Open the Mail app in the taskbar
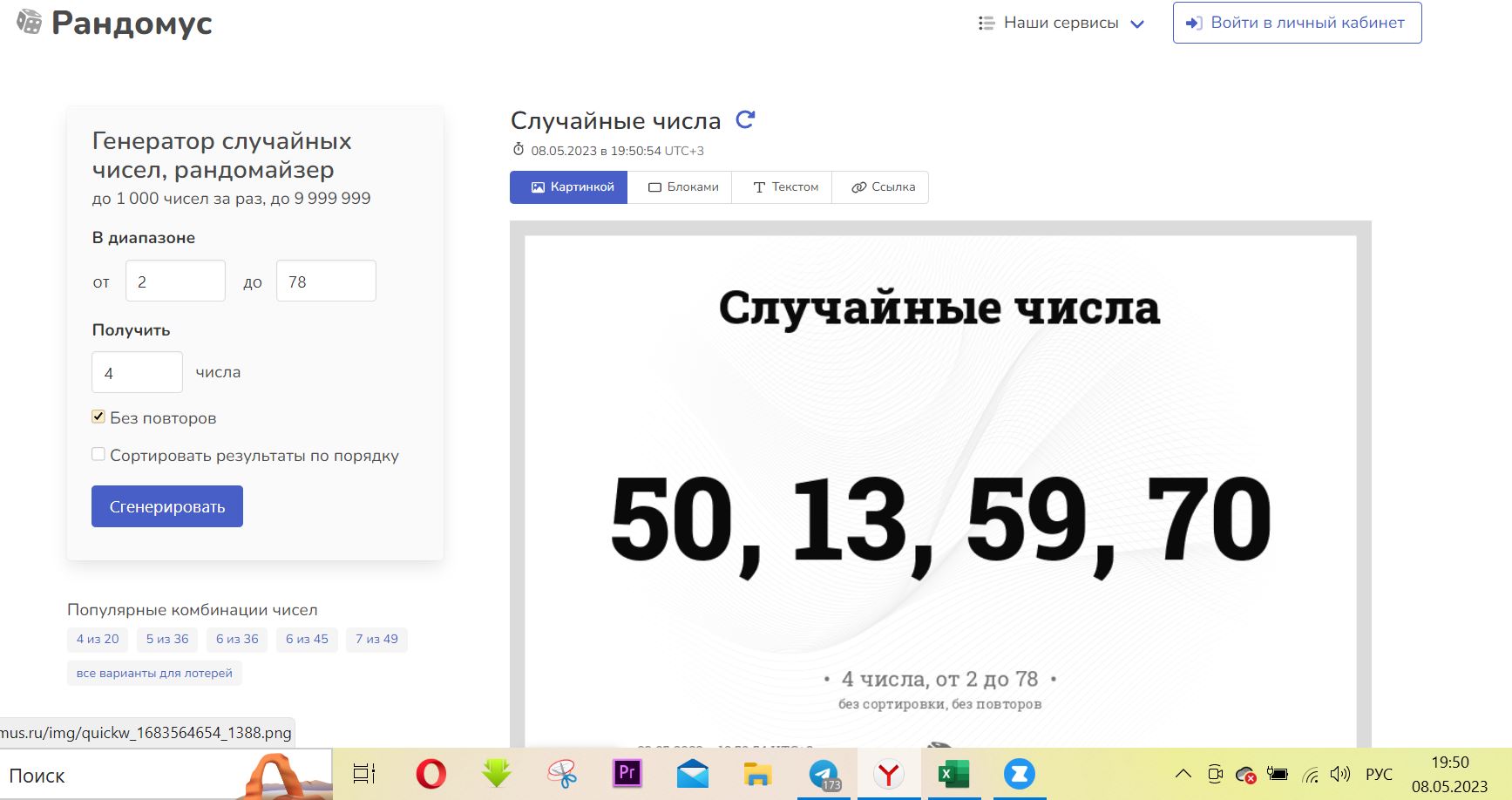Viewport: 1512px width, 800px height. click(693, 774)
